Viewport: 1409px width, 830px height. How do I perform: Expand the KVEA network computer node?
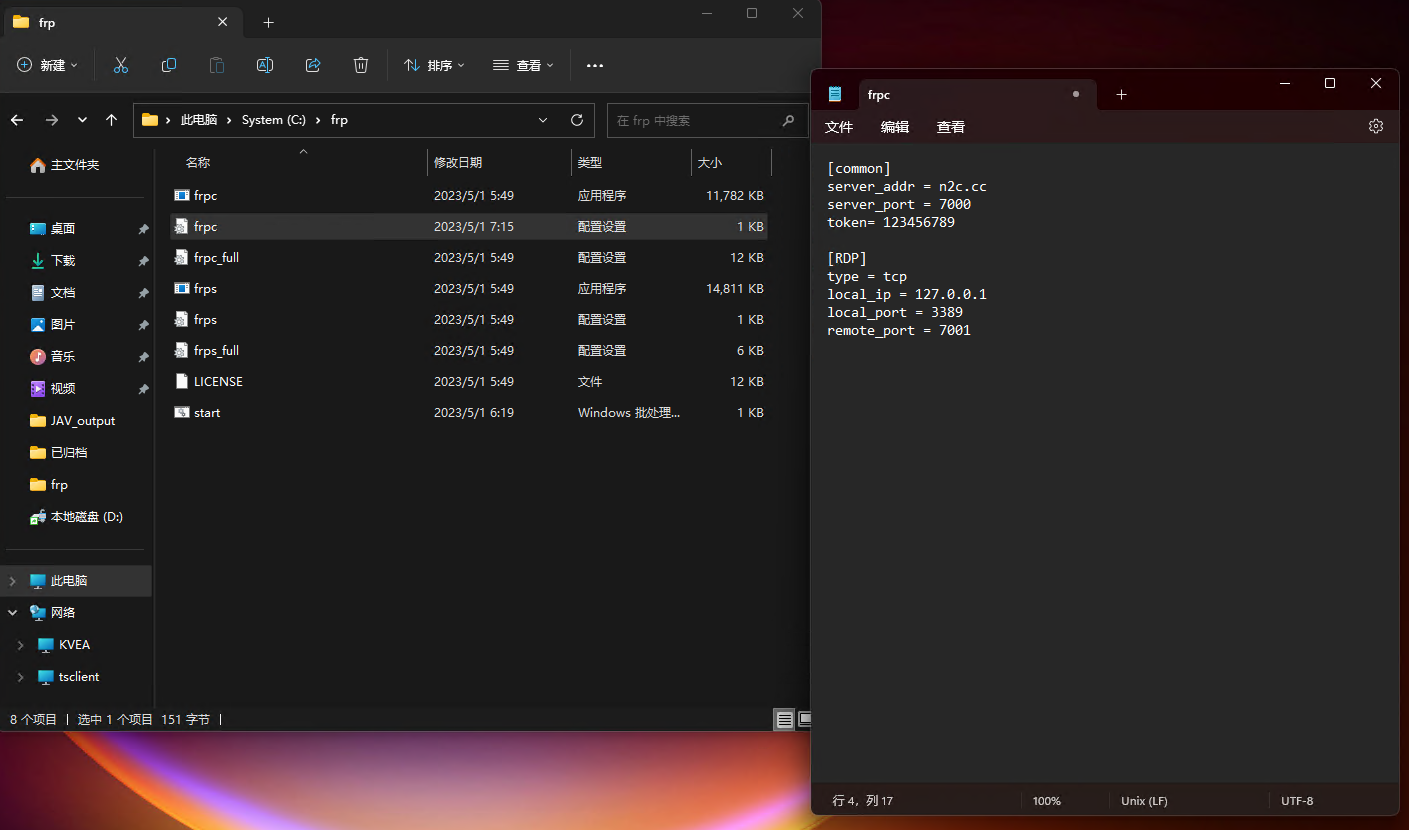point(19,644)
